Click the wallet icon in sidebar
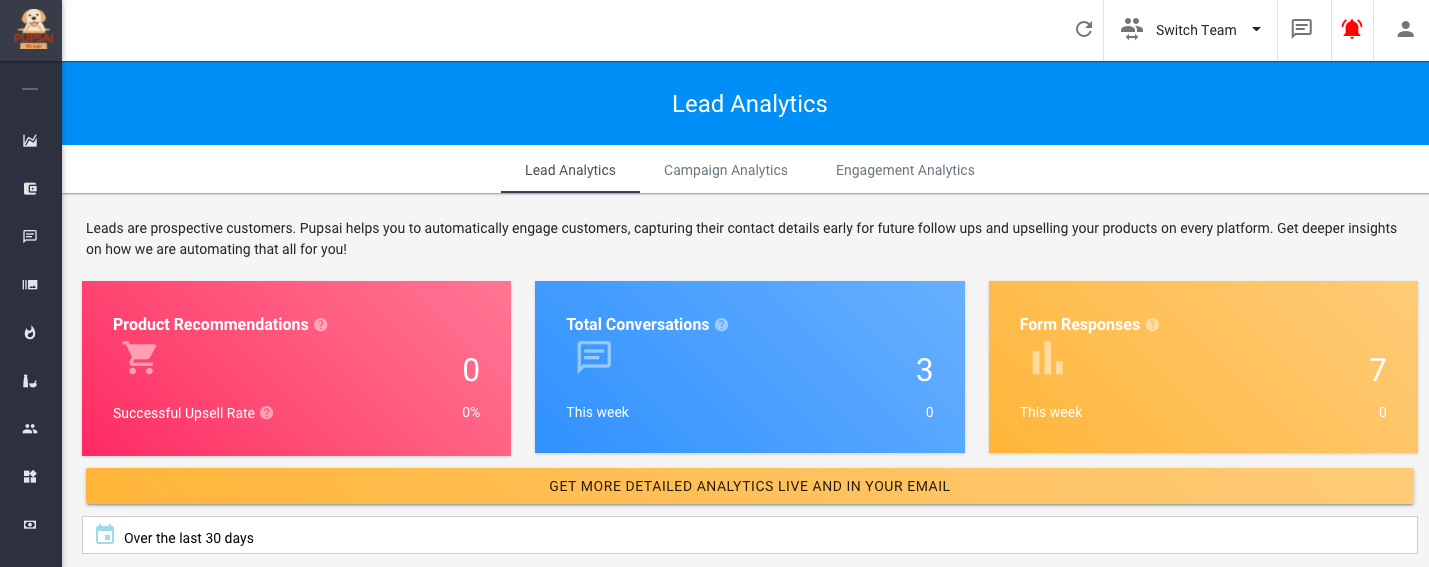The image size is (1429, 567). (30, 189)
